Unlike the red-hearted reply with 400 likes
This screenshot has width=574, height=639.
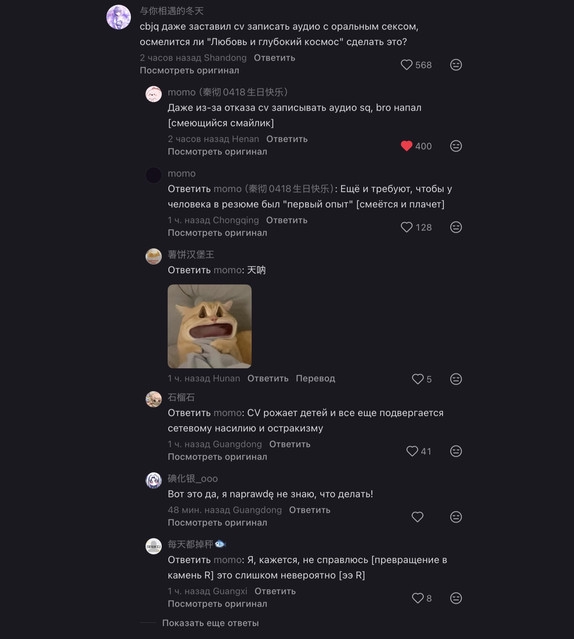(407, 146)
